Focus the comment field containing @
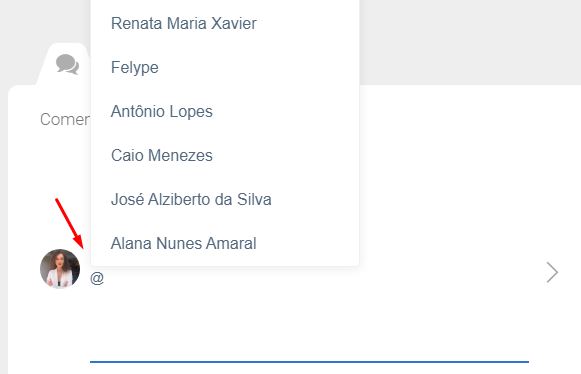Viewport: 581px width, 374px height. 309,315
